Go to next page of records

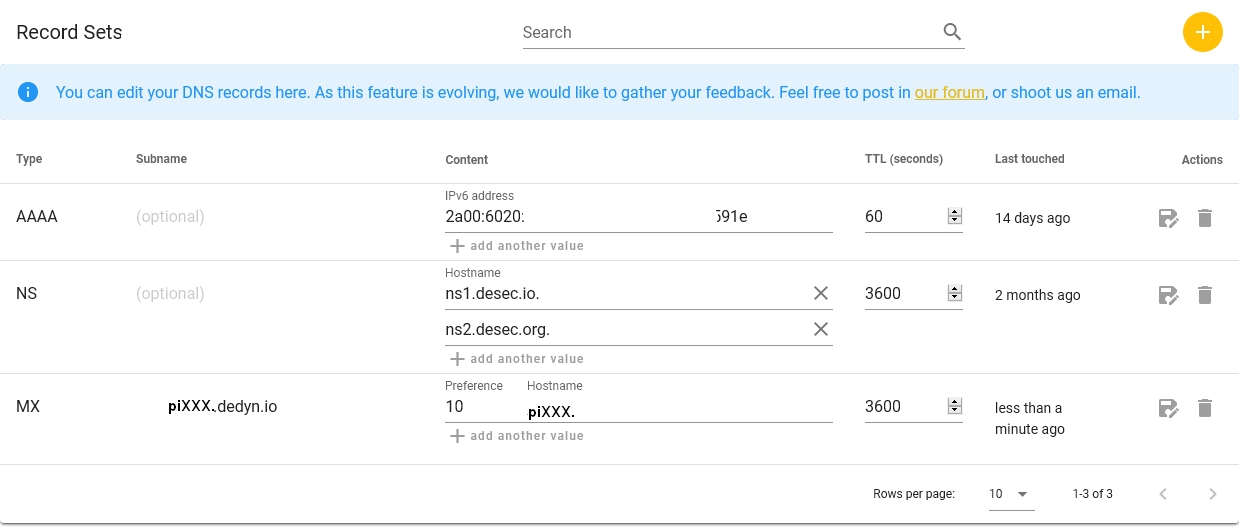1213,494
